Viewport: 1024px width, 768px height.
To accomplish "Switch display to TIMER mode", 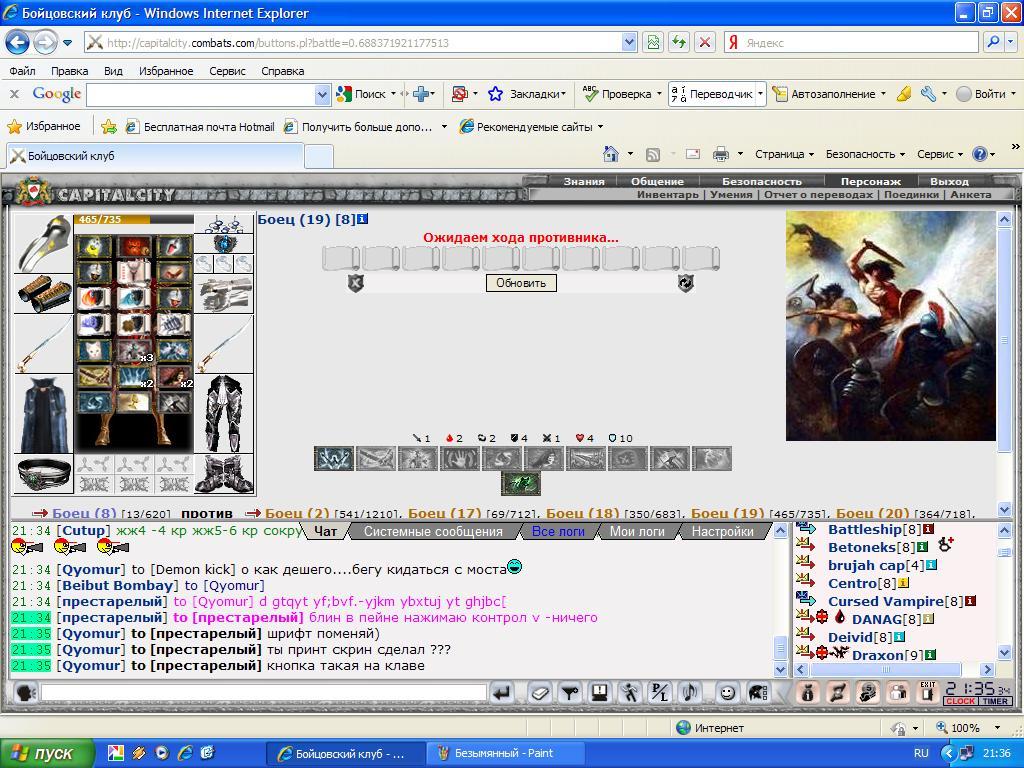I will 995,701.
